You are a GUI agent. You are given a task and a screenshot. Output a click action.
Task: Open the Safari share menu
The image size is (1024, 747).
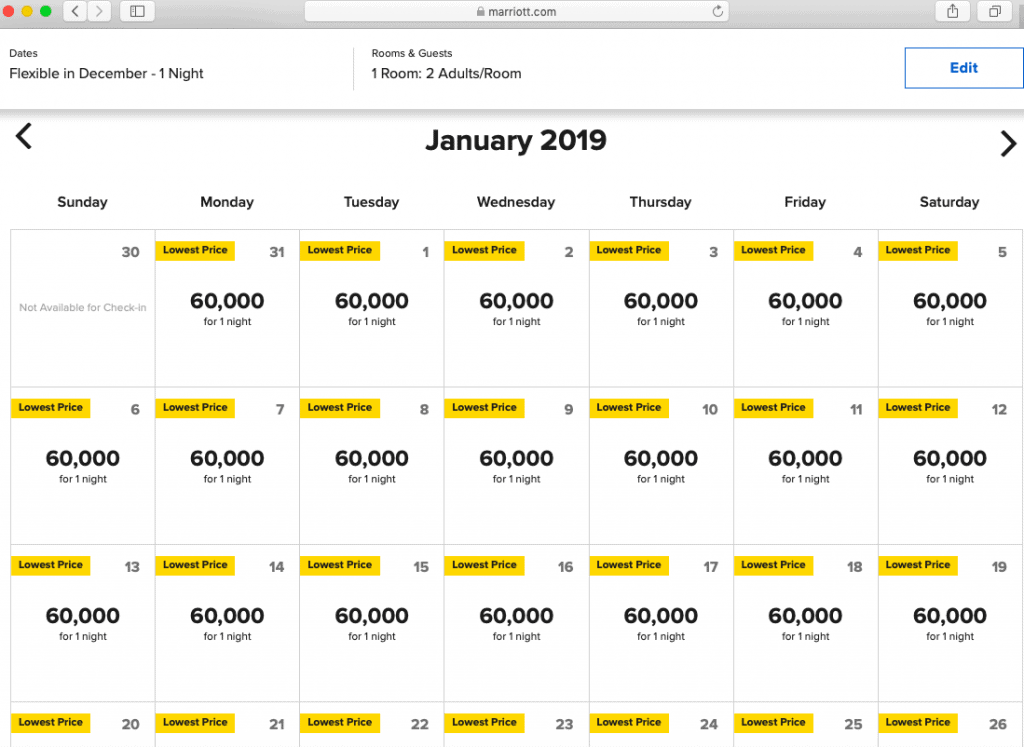click(x=953, y=11)
